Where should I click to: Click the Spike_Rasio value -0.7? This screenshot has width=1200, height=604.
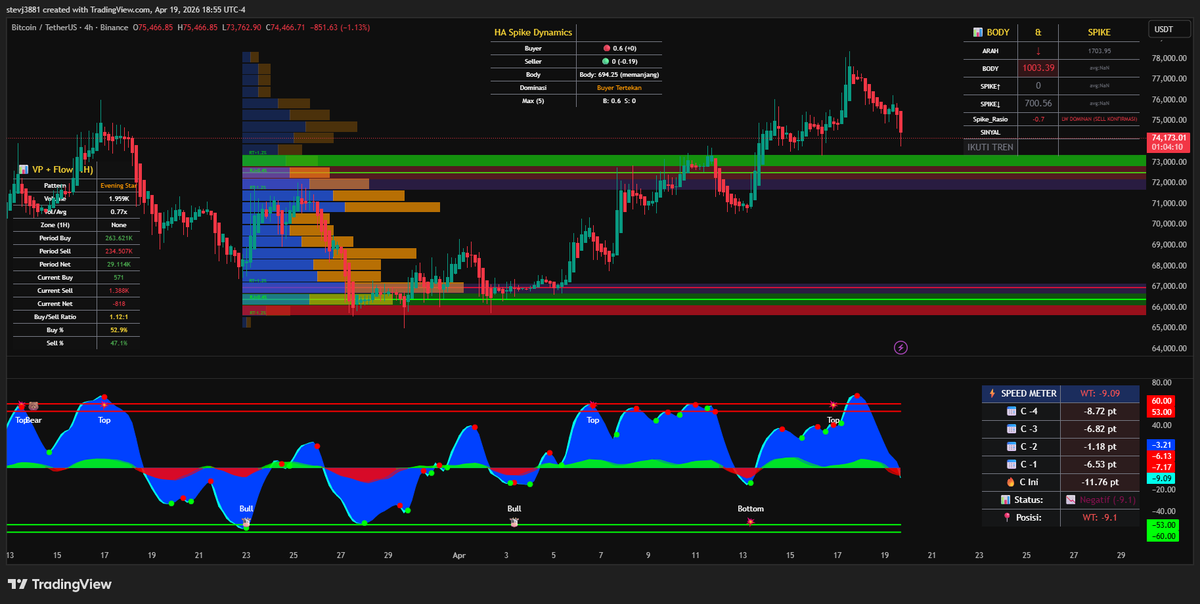pos(1039,119)
